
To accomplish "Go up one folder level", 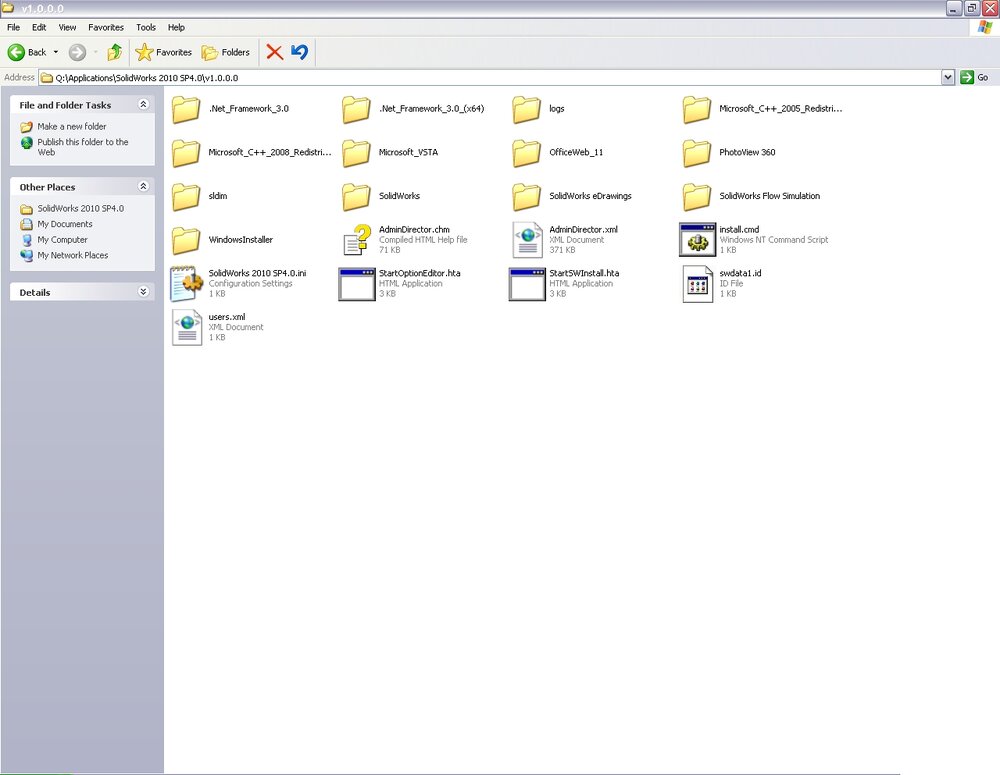I will pos(115,52).
